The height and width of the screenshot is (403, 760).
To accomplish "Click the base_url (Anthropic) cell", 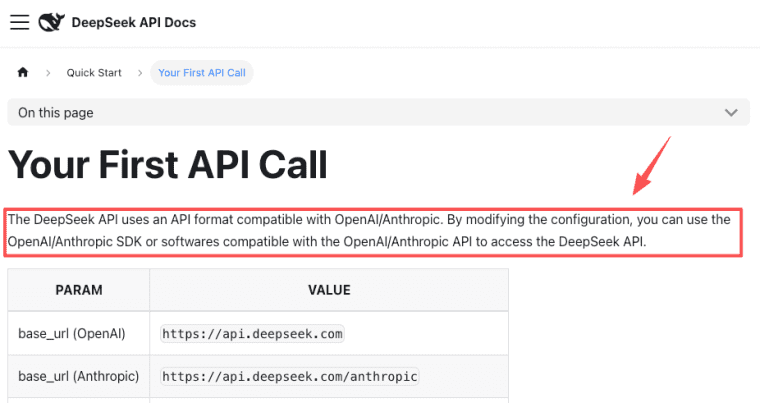I will [x=79, y=376].
